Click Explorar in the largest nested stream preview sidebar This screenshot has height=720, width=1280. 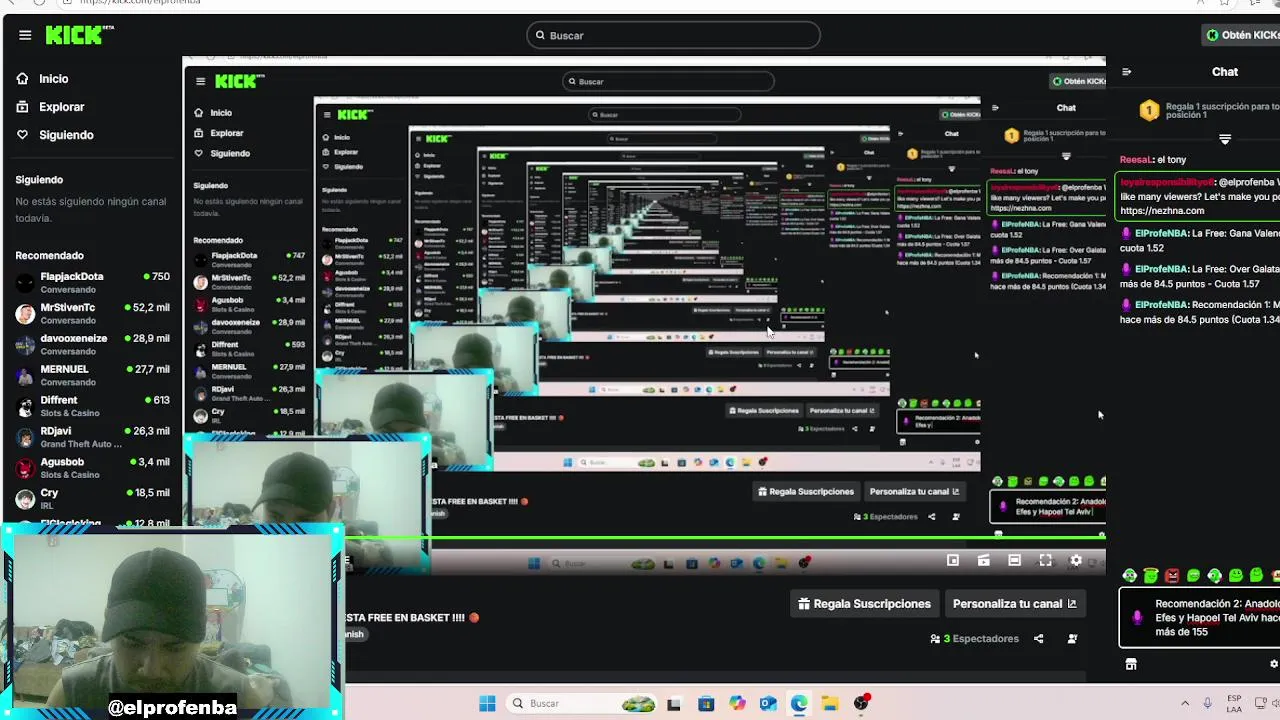tap(227, 133)
